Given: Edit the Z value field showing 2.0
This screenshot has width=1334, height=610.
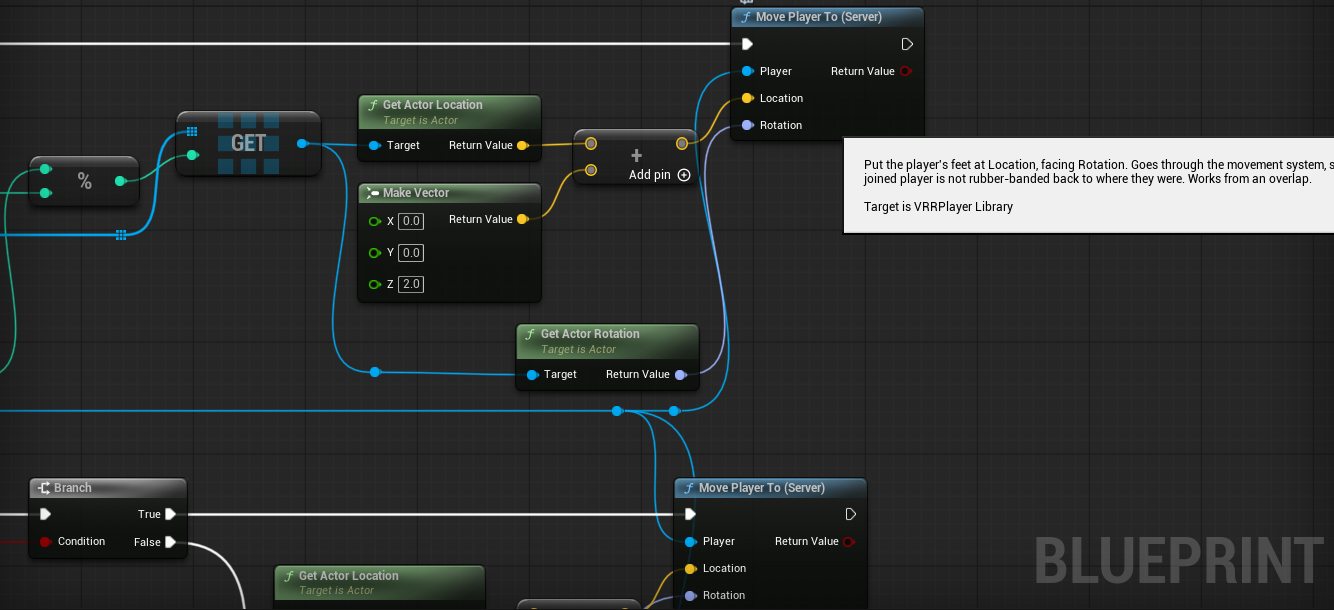Looking at the screenshot, I should point(411,284).
